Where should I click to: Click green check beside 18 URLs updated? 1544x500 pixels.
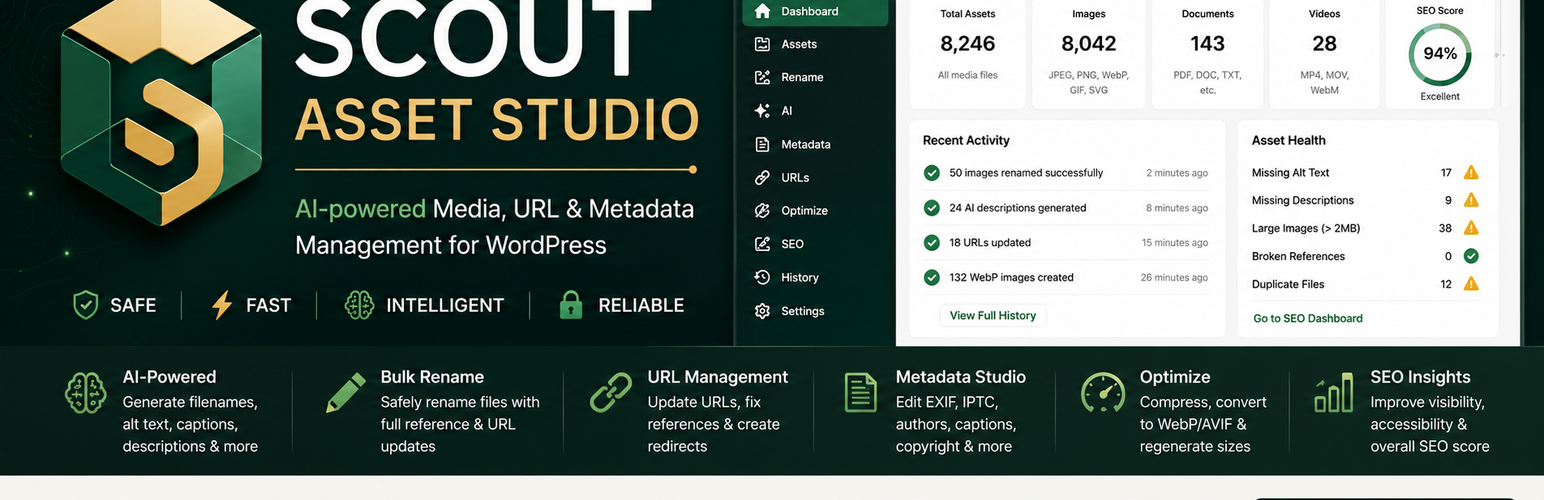pos(932,242)
